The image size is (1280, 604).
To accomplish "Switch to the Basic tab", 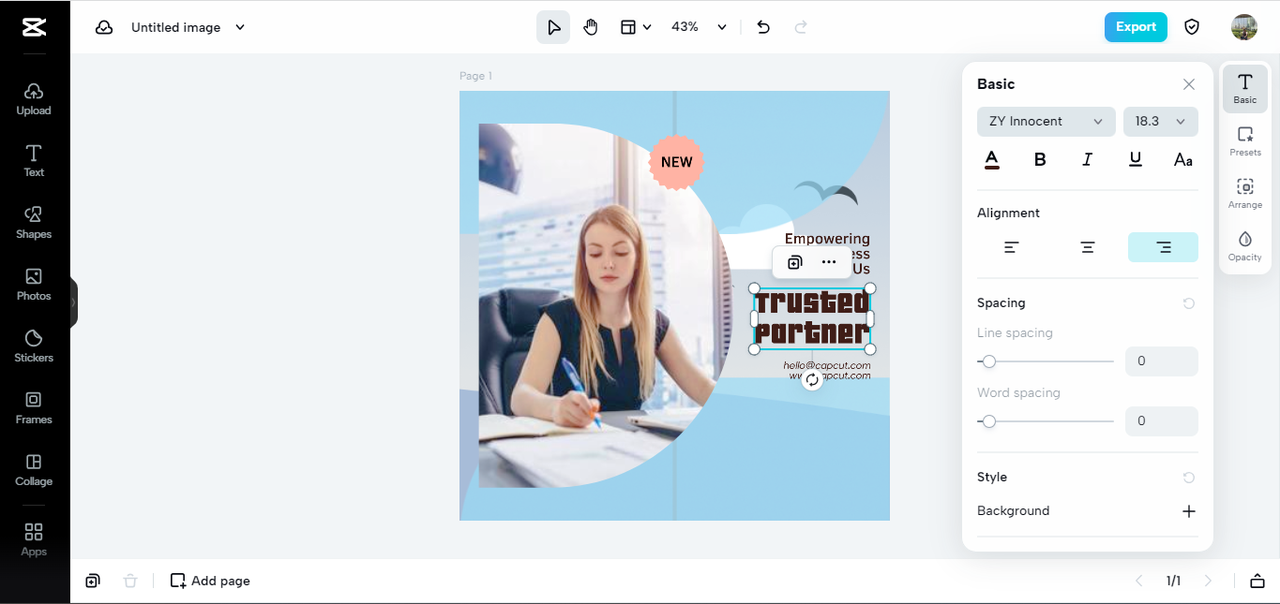I will [1245, 88].
